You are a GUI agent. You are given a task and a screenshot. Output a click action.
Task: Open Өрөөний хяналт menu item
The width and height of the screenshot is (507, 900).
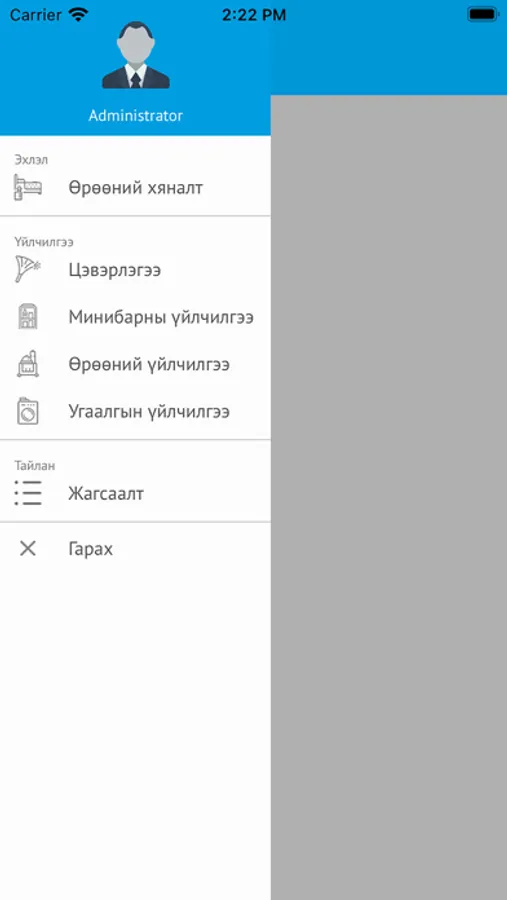tap(135, 188)
